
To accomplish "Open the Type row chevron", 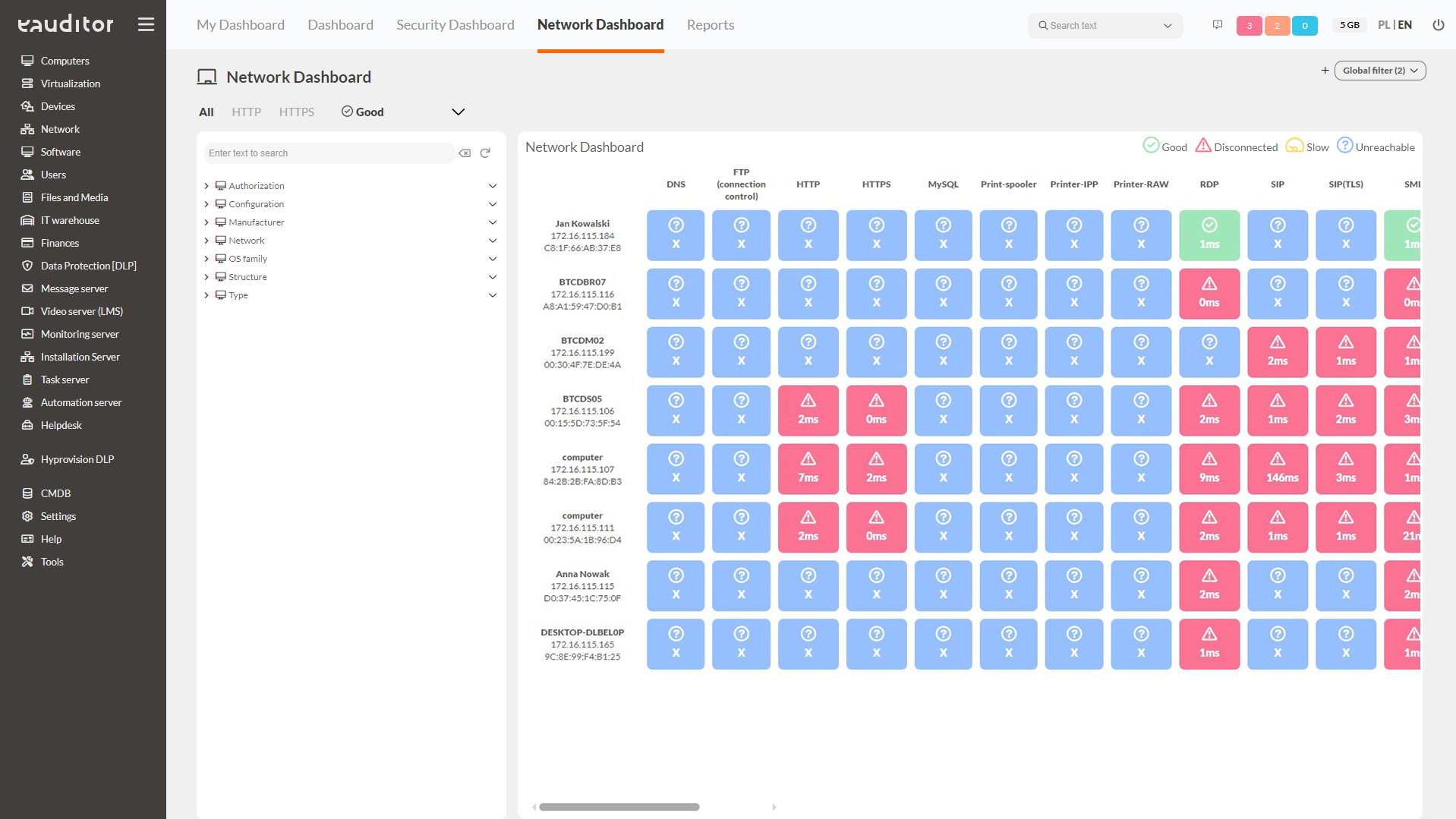I will pos(493,295).
